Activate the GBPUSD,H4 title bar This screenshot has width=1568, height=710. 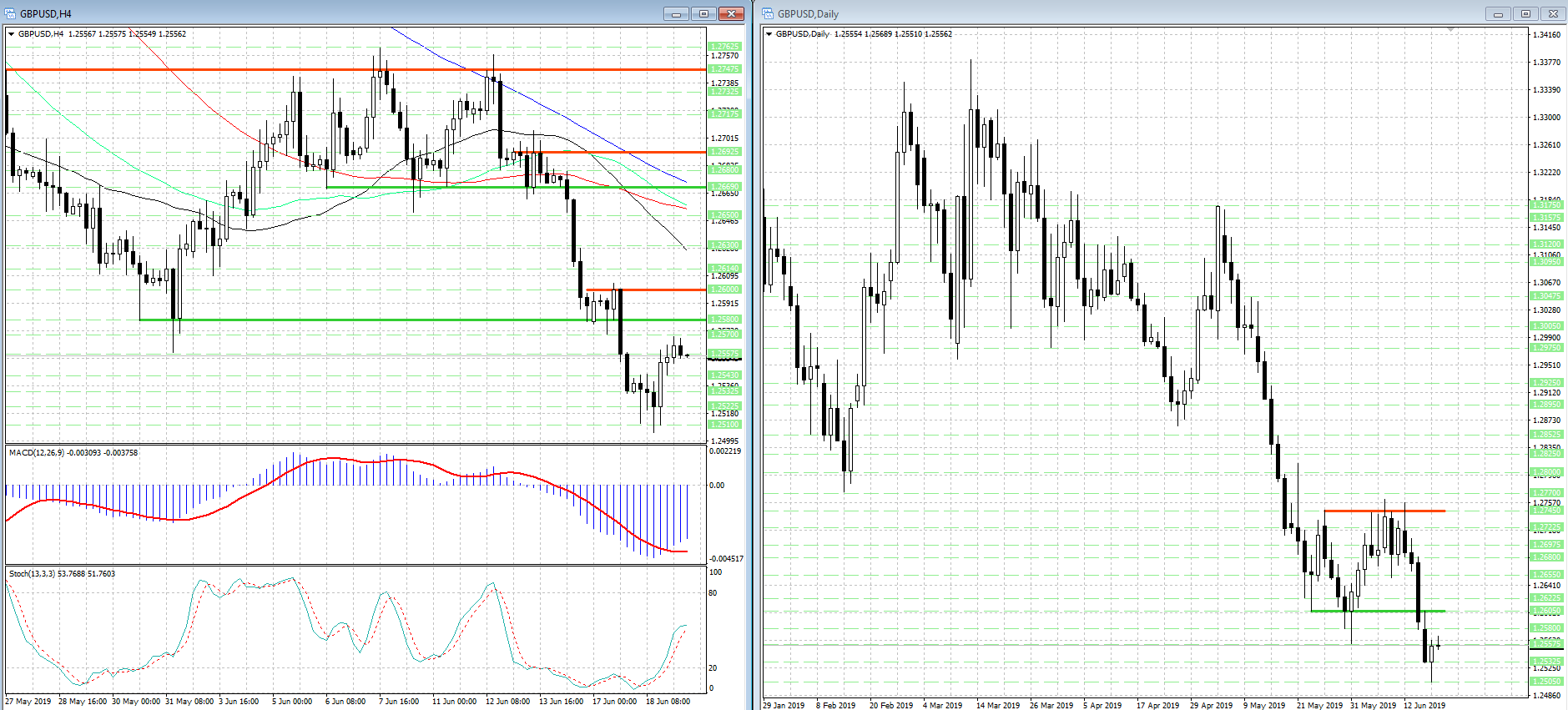coord(334,13)
